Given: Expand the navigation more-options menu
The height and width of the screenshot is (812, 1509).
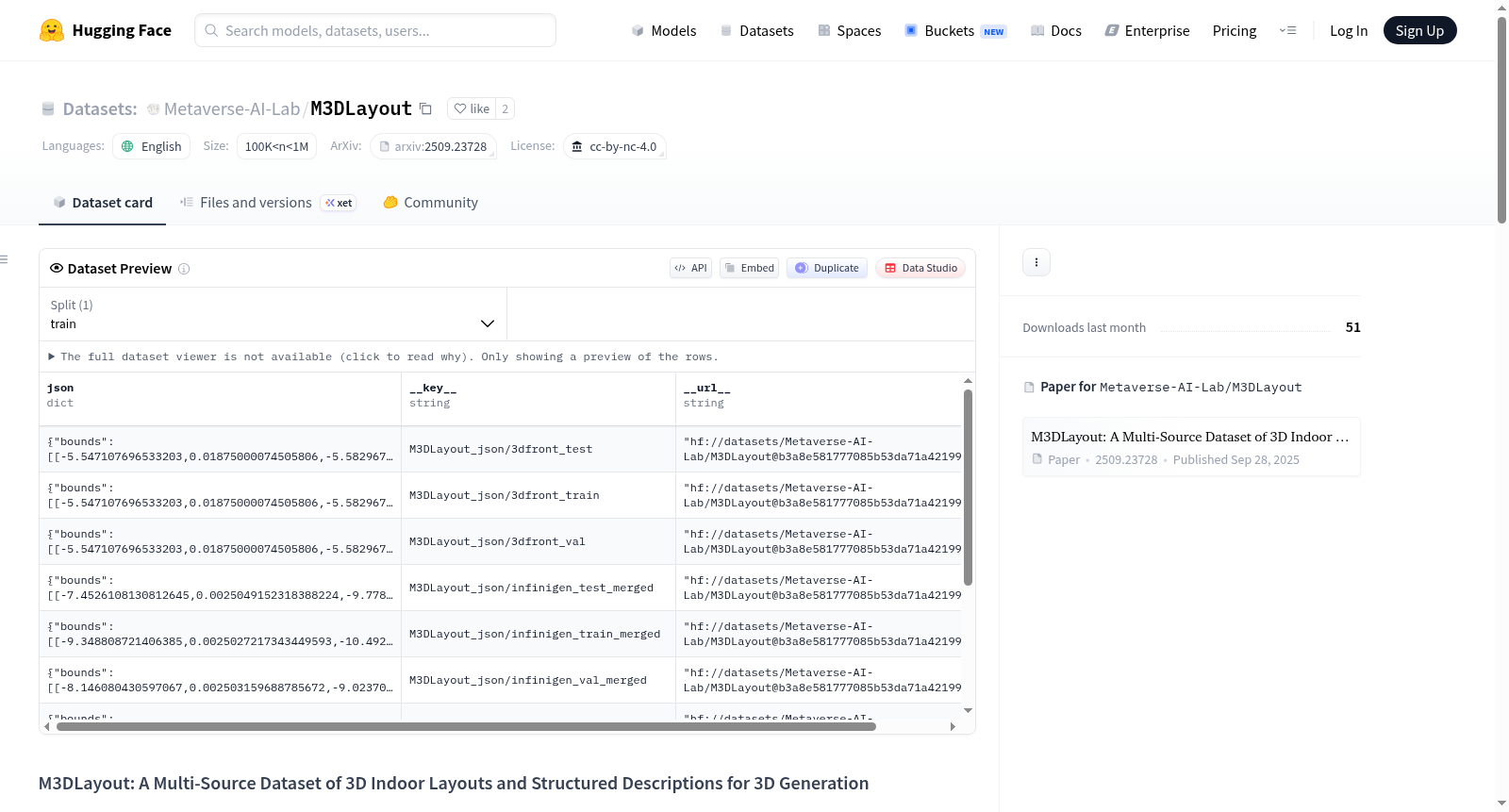Looking at the screenshot, I should point(1287,30).
